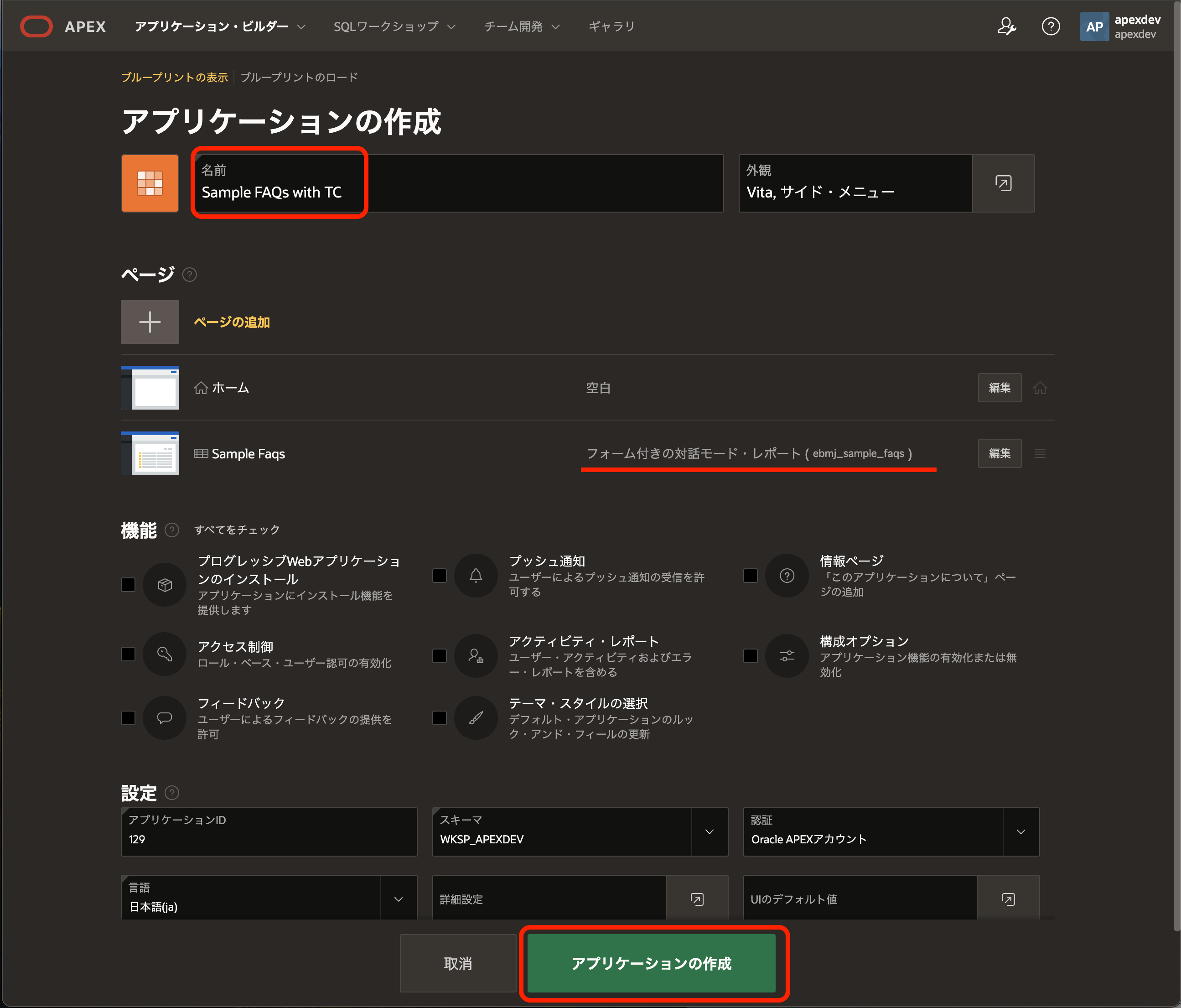Check the アクセス制御 feature checkbox
Image resolution: width=1181 pixels, height=1008 pixels.
[x=128, y=654]
